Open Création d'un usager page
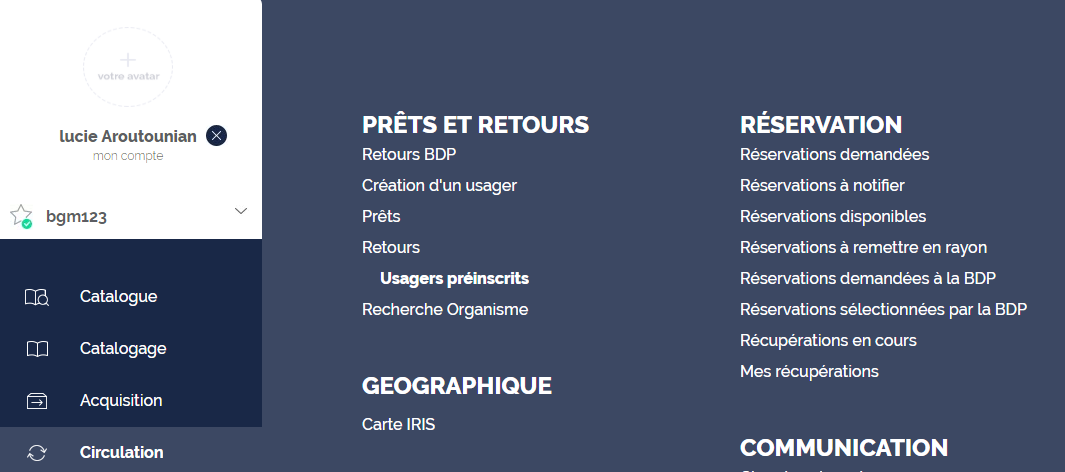 pos(439,185)
